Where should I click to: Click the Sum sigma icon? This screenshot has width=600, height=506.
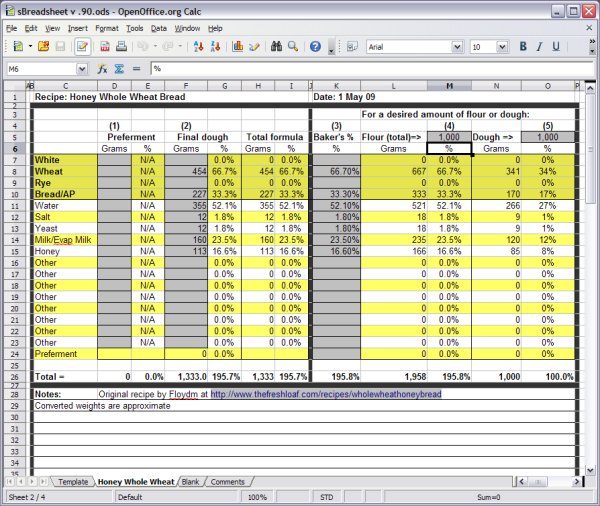[119, 69]
